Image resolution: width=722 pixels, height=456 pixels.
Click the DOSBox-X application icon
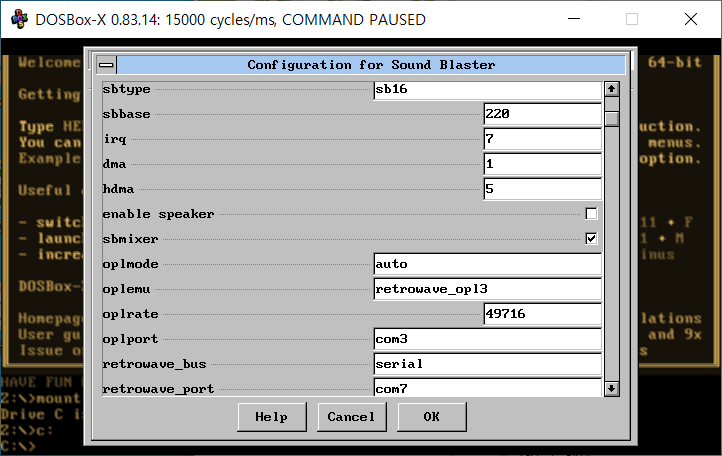[19, 19]
